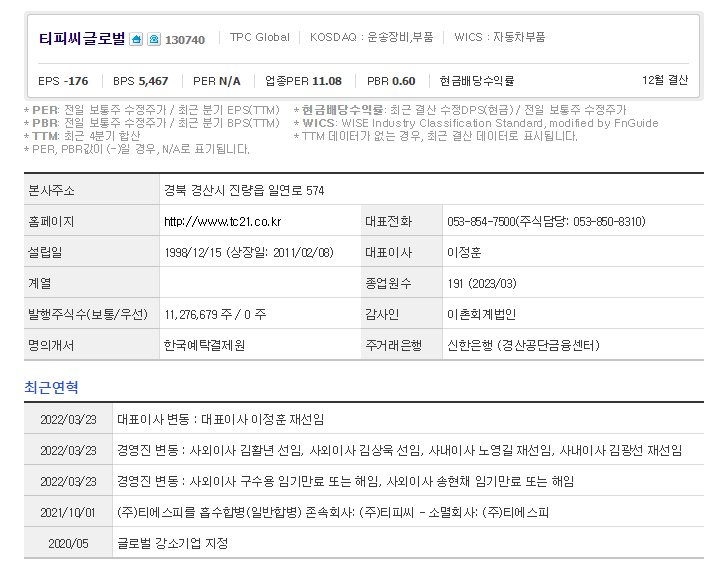
Task: Click 계열 header cell
Action: point(92,283)
